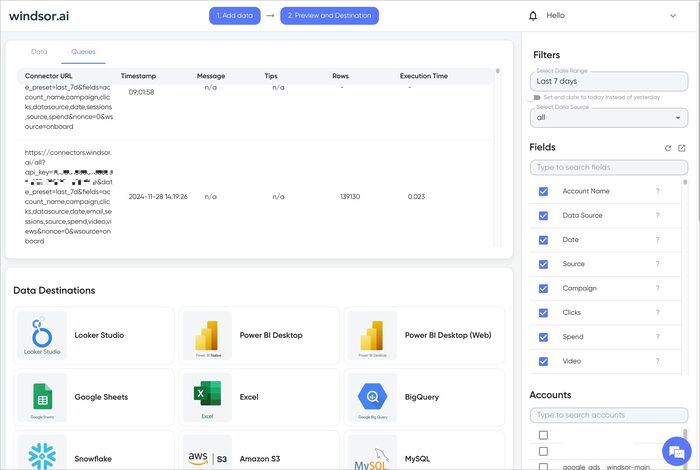This screenshot has width=700, height=470.
Task: Select BigQuery destination icon
Action: 372,397
